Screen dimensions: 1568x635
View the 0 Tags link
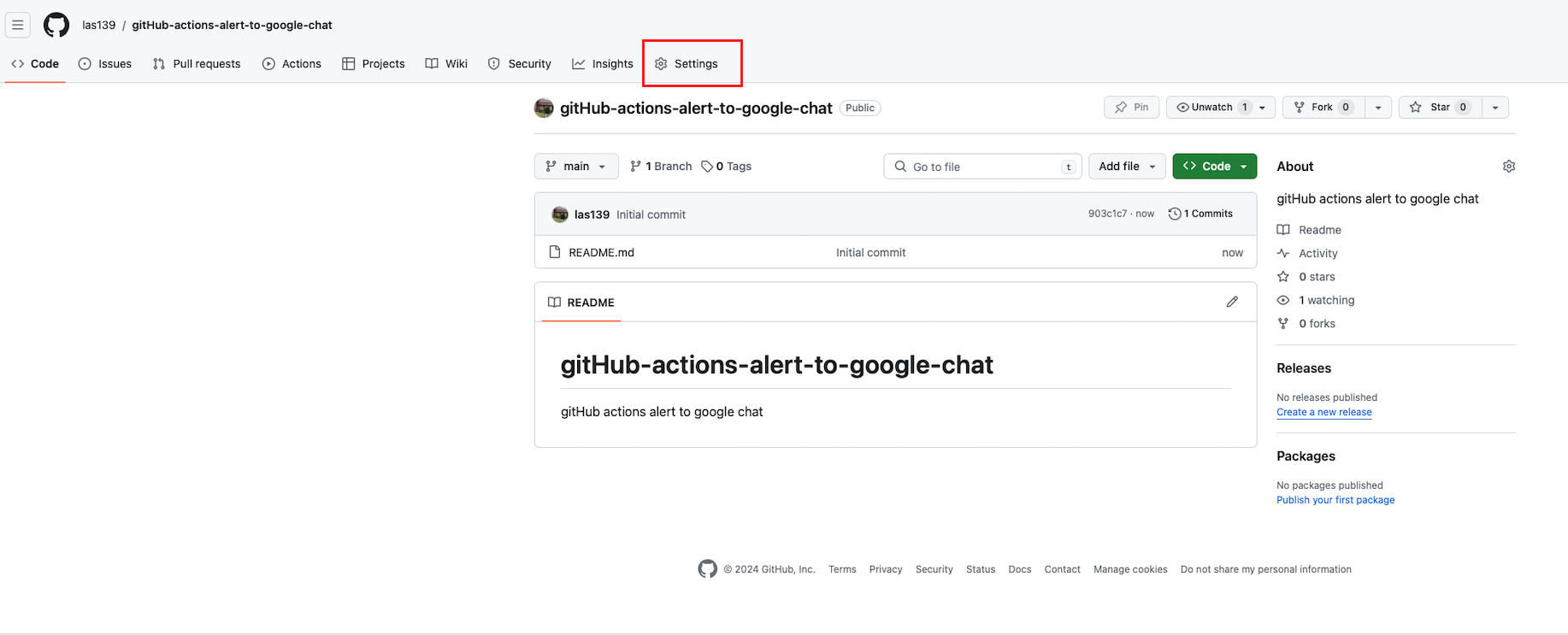[x=726, y=166]
